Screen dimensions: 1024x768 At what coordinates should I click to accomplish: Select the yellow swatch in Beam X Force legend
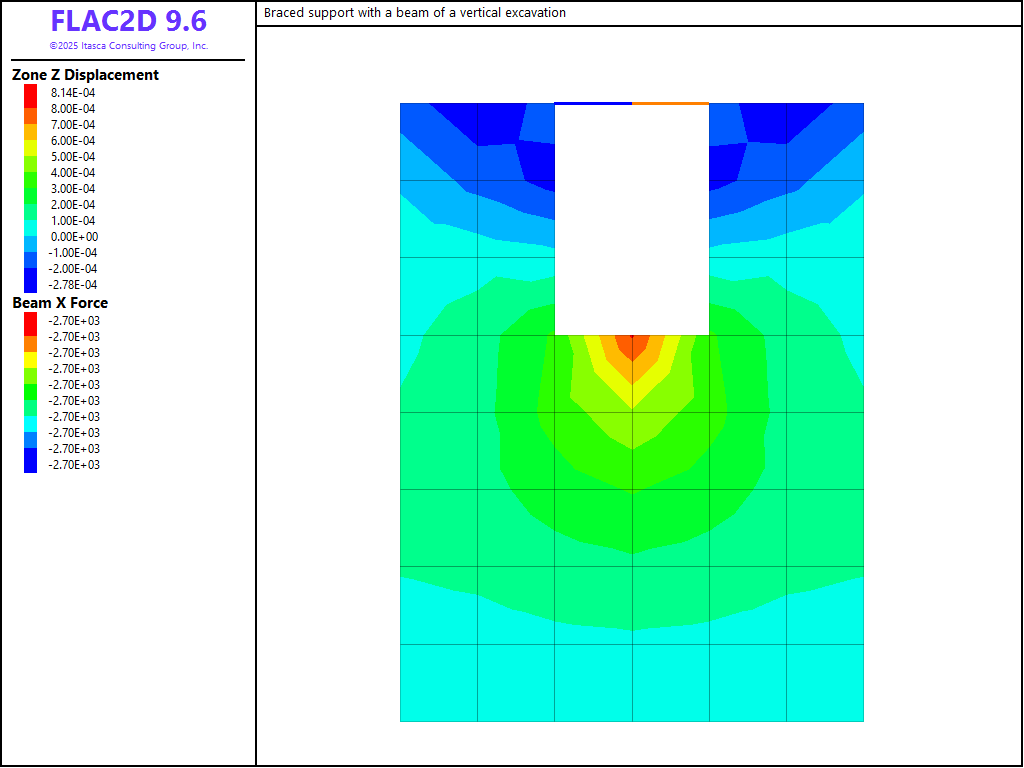(31, 353)
